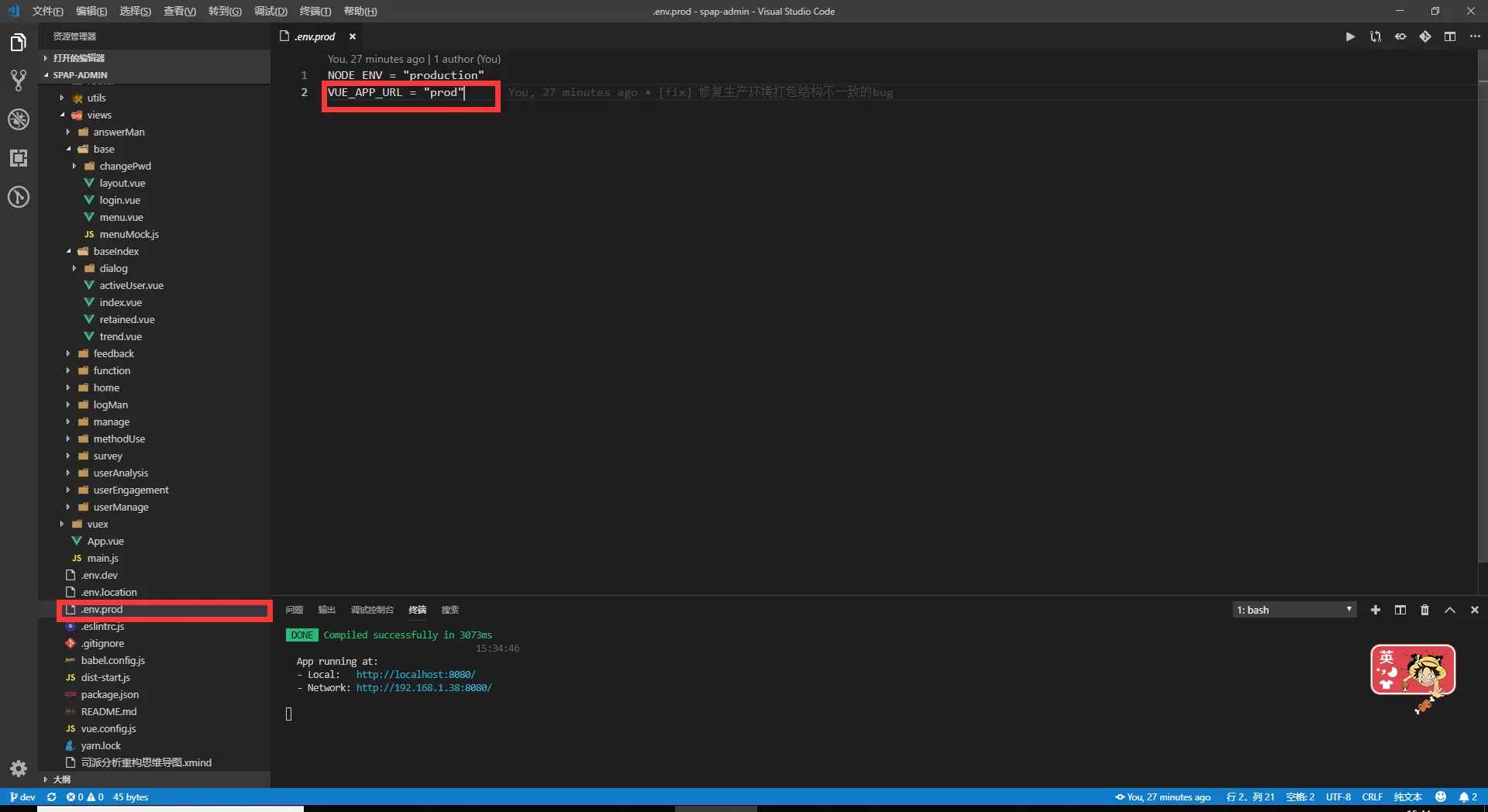This screenshot has height=812, width=1488.
Task: Open more editor actions ellipsis
Action: point(1475,36)
